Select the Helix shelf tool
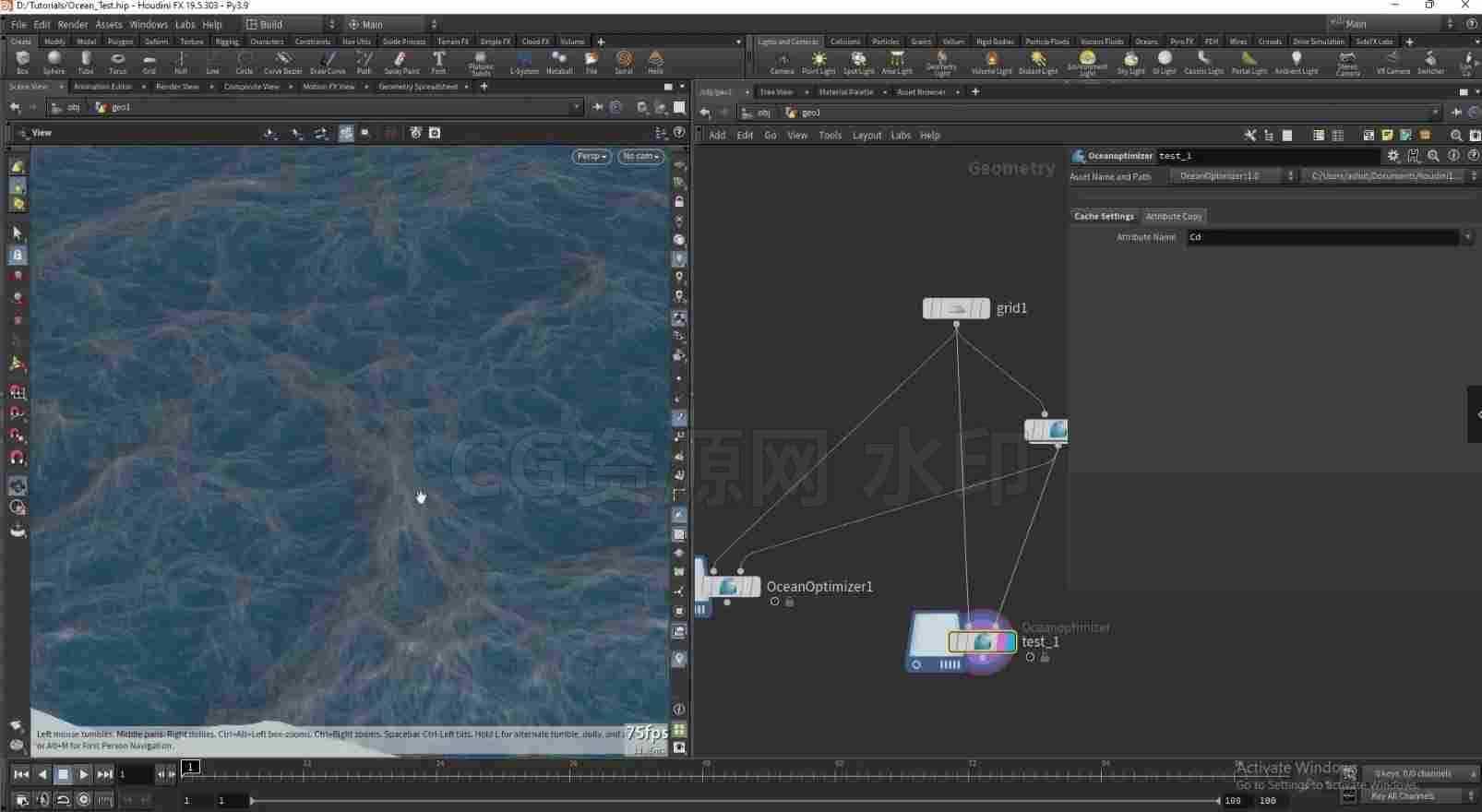Image resolution: width=1482 pixels, height=812 pixels. click(655, 62)
